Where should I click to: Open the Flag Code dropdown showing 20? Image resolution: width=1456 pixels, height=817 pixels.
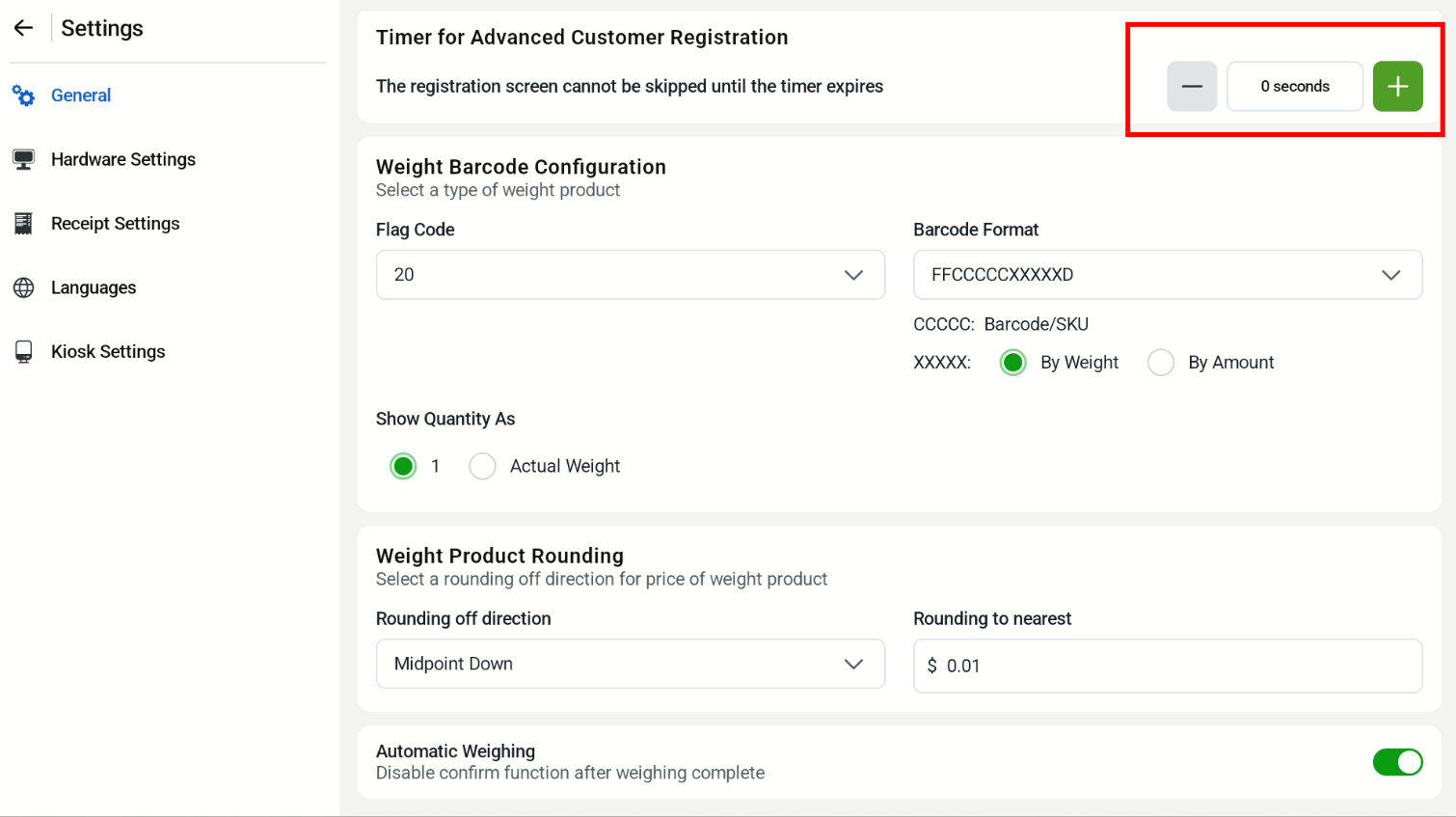630,275
